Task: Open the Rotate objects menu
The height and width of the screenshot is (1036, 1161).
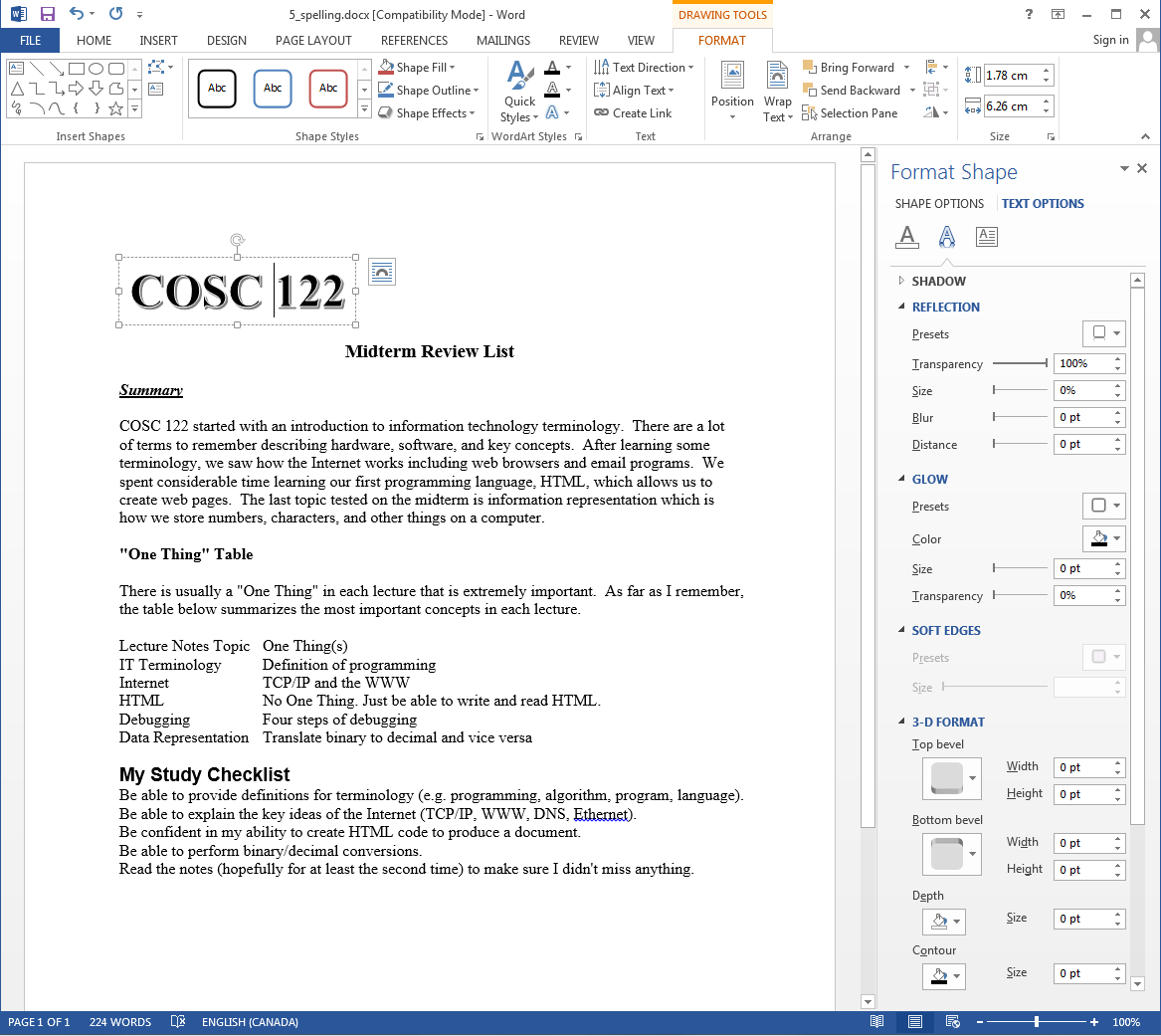Action: coord(936,112)
